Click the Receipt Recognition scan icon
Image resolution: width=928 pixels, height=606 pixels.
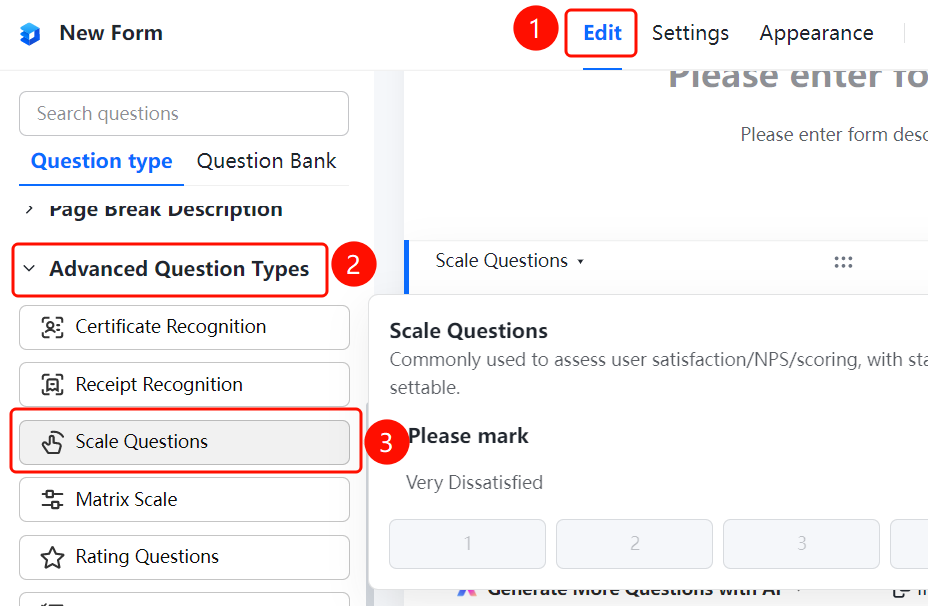pos(52,385)
